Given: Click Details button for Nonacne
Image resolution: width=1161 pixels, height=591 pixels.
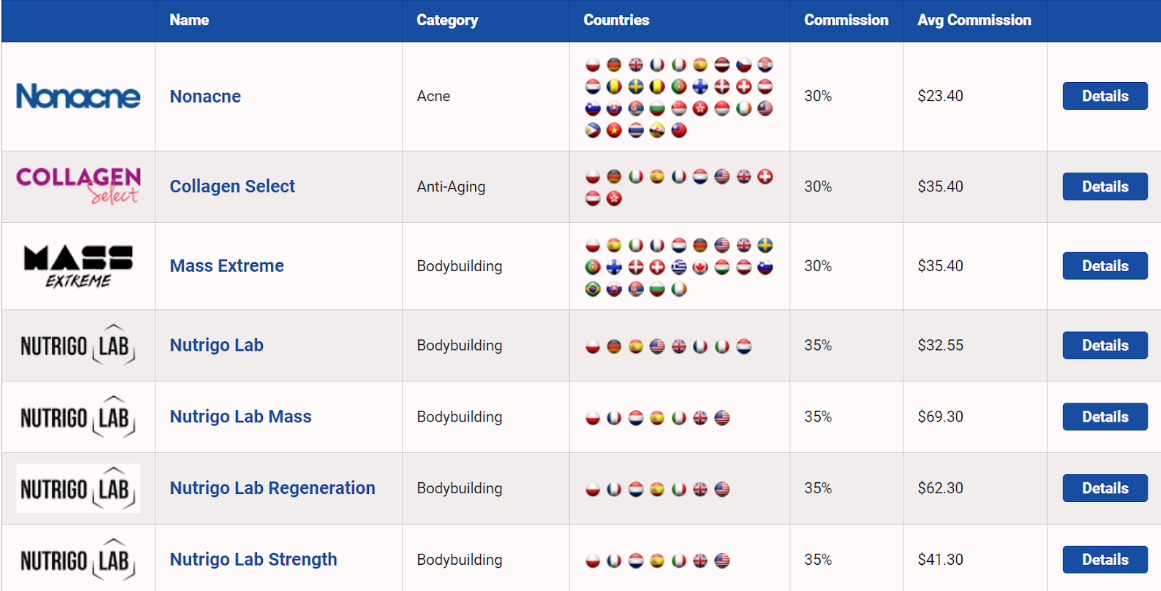Looking at the screenshot, I should tap(1104, 96).
